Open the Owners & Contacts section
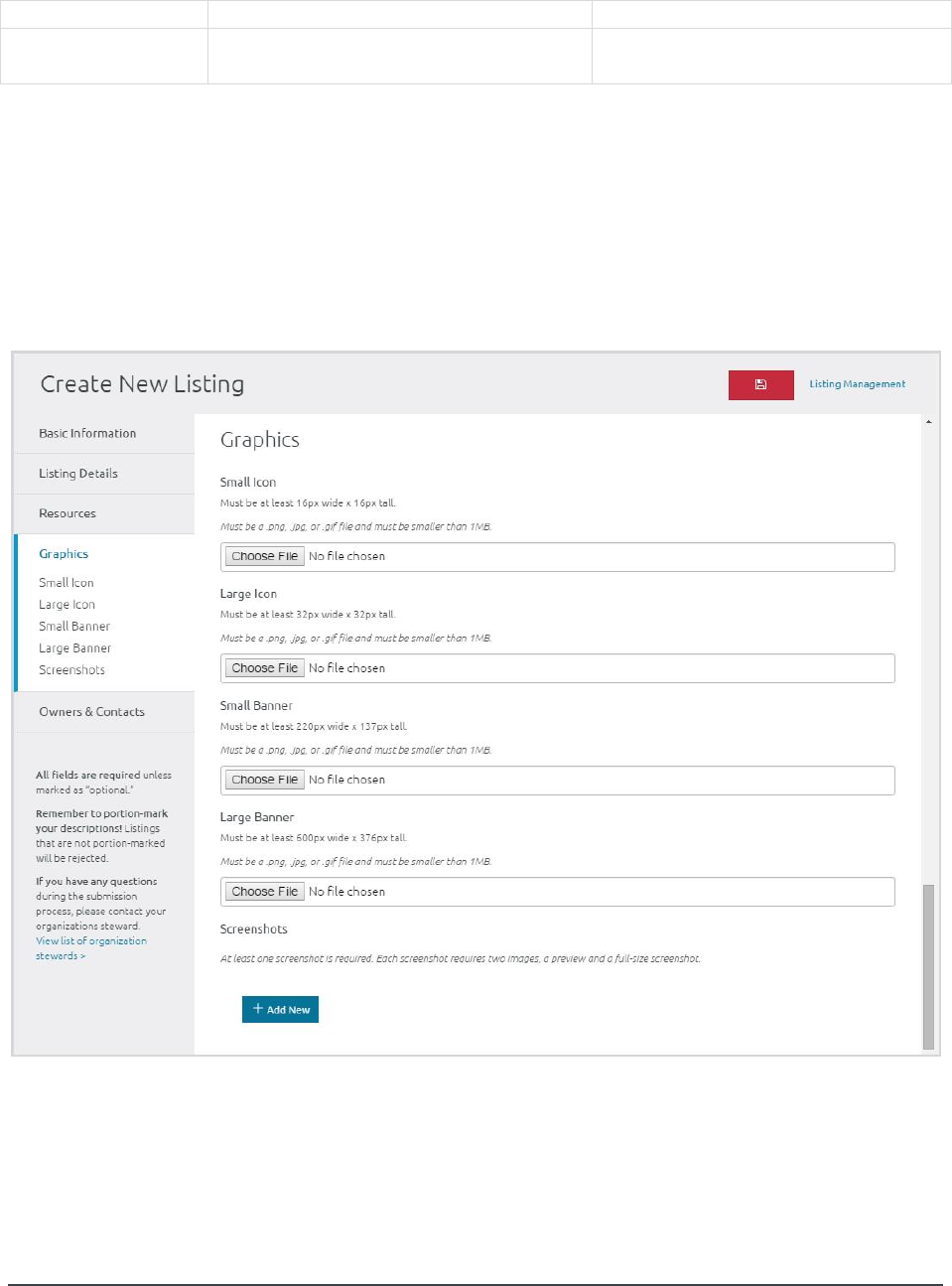Image resolution: width=952 pixels, height=1286 pixels. pos(91,712)
